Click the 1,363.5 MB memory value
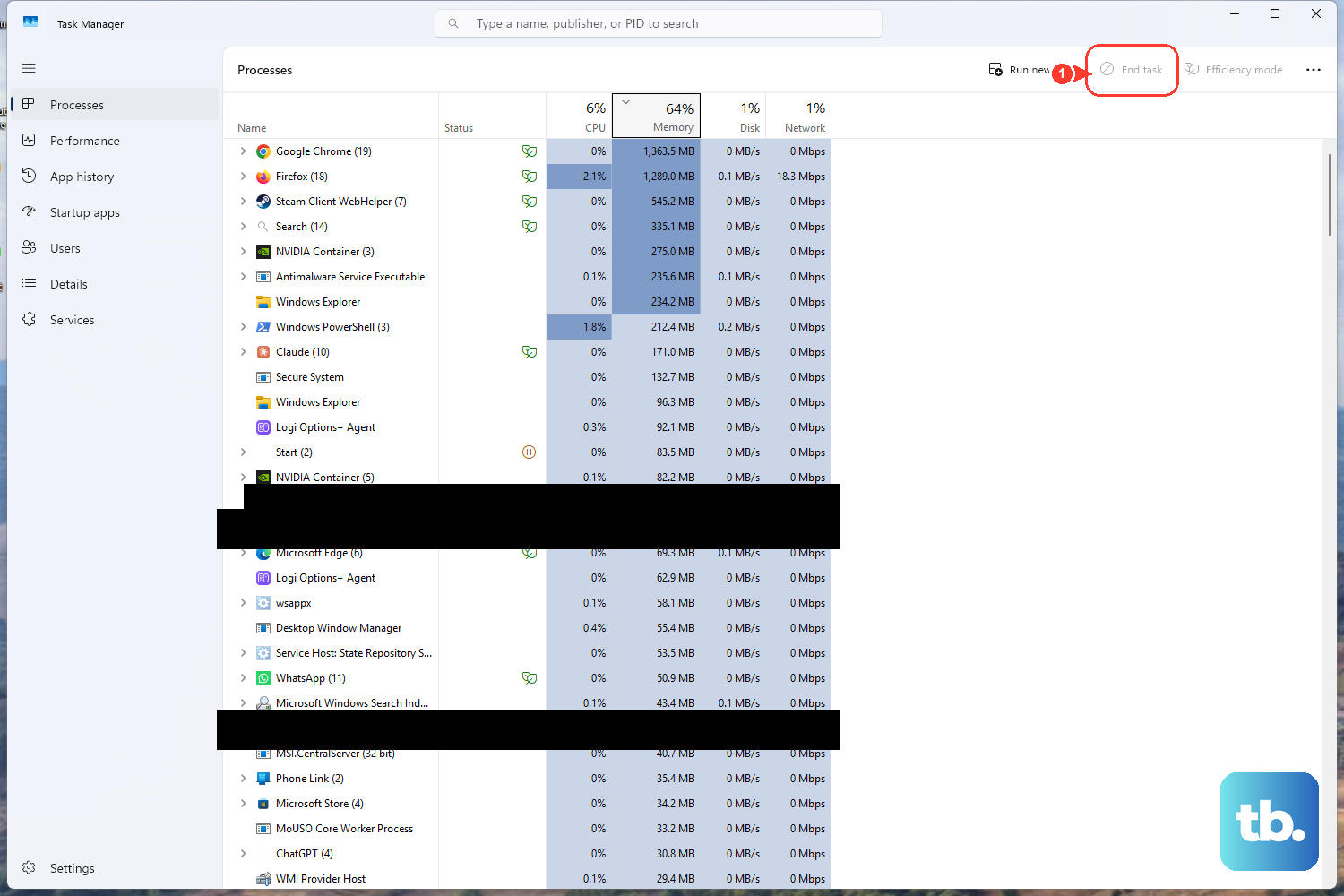The width and height of the screenshot is (1344, 896). (x=668, y=151)
